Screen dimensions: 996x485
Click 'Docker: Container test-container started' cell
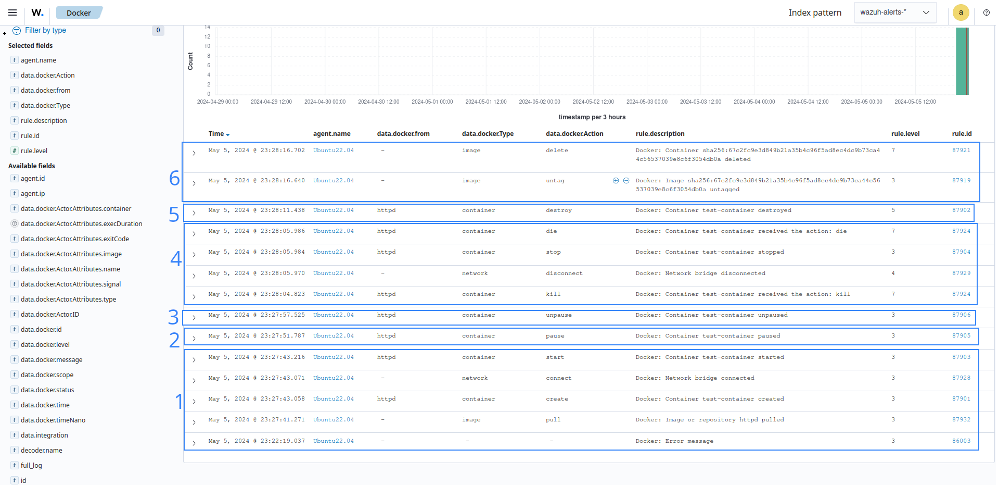click(710, 357)
